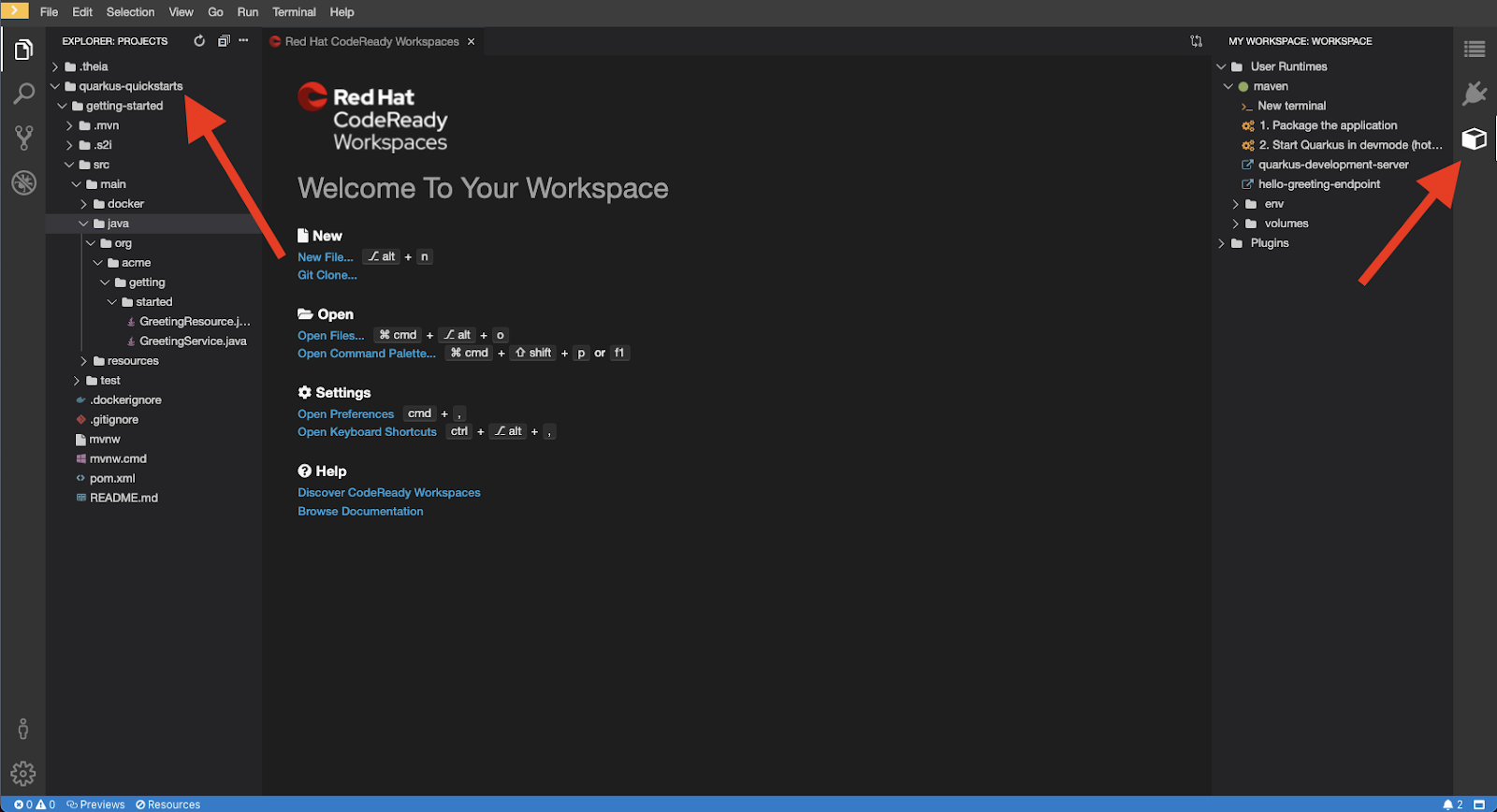Screen dimensions: 1497x812
Task: Open the Edit menu
Action: (82, 12)
